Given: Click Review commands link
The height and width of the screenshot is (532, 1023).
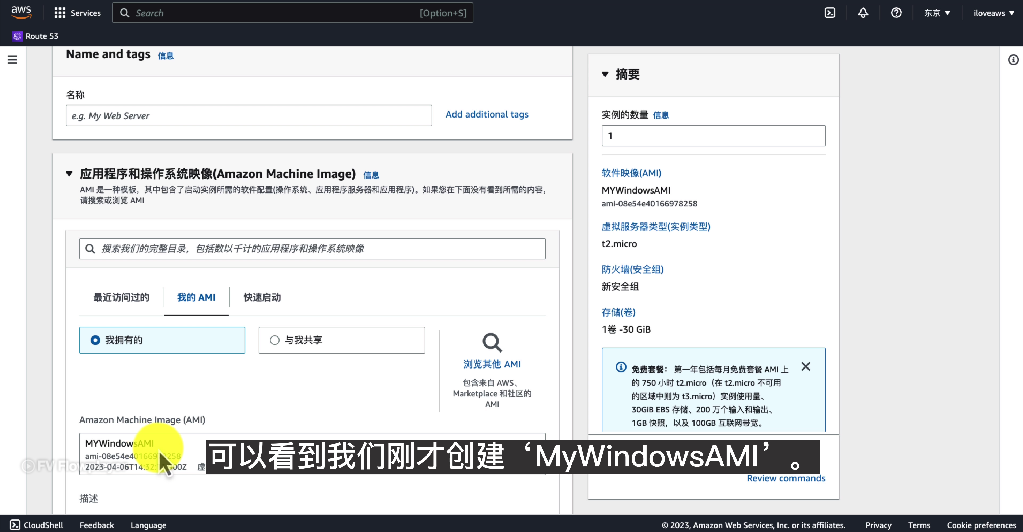Looking at the screenshot, I should pos(786,478).
